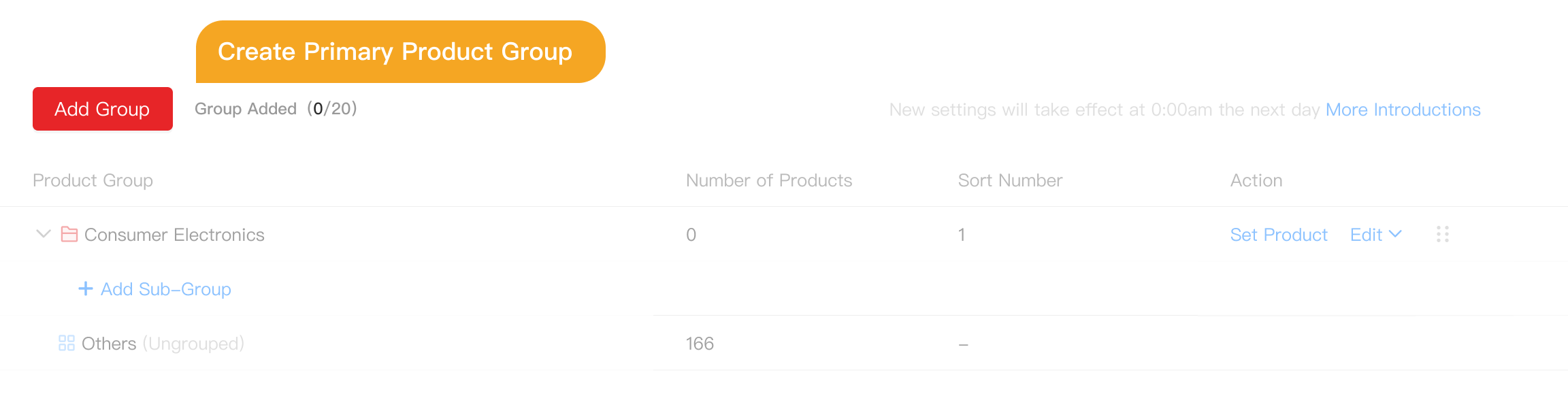Click the 166 product count for Others
This screenshot has height=400, width=1568.
[700, 344]
